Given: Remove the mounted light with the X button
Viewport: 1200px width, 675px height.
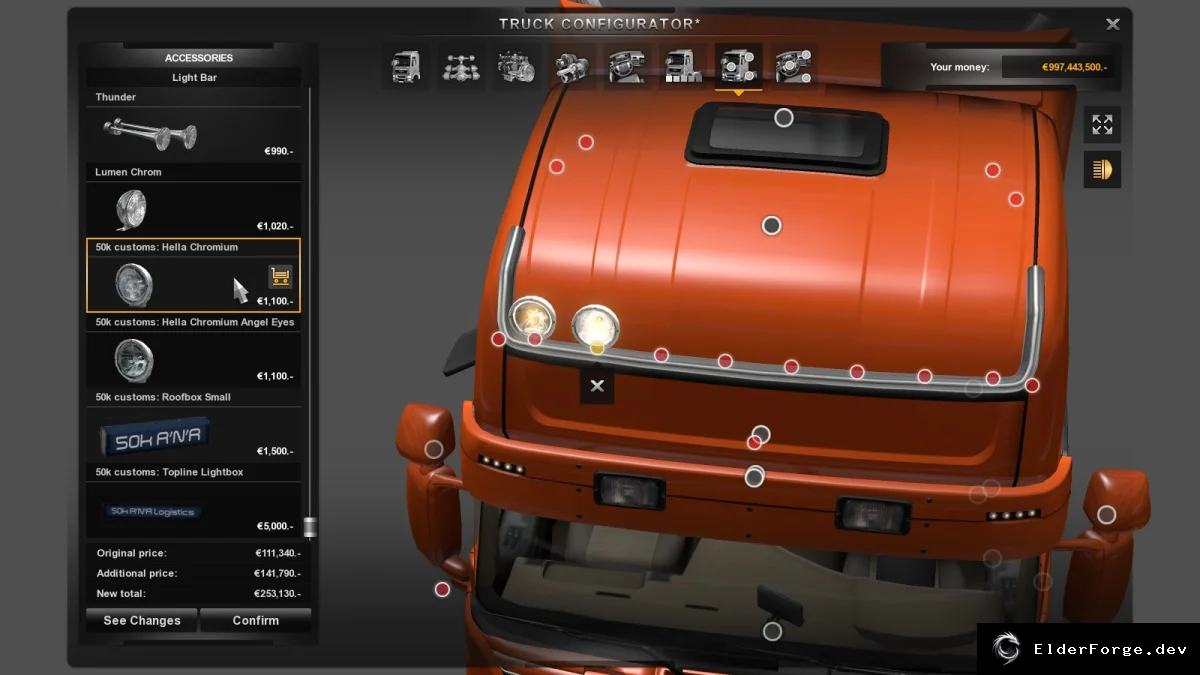Looking at the screenshot, I should (x=597, y=386).
